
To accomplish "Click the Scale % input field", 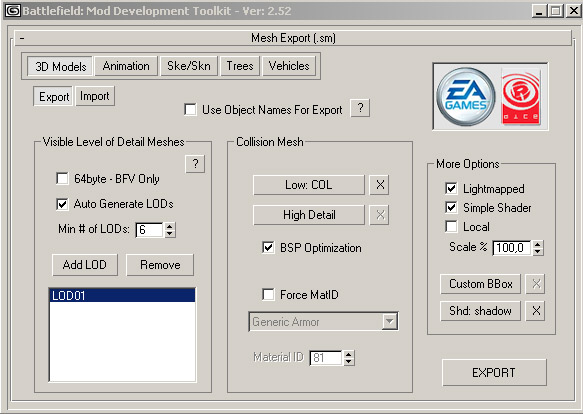I will click(x=512, y=248).
